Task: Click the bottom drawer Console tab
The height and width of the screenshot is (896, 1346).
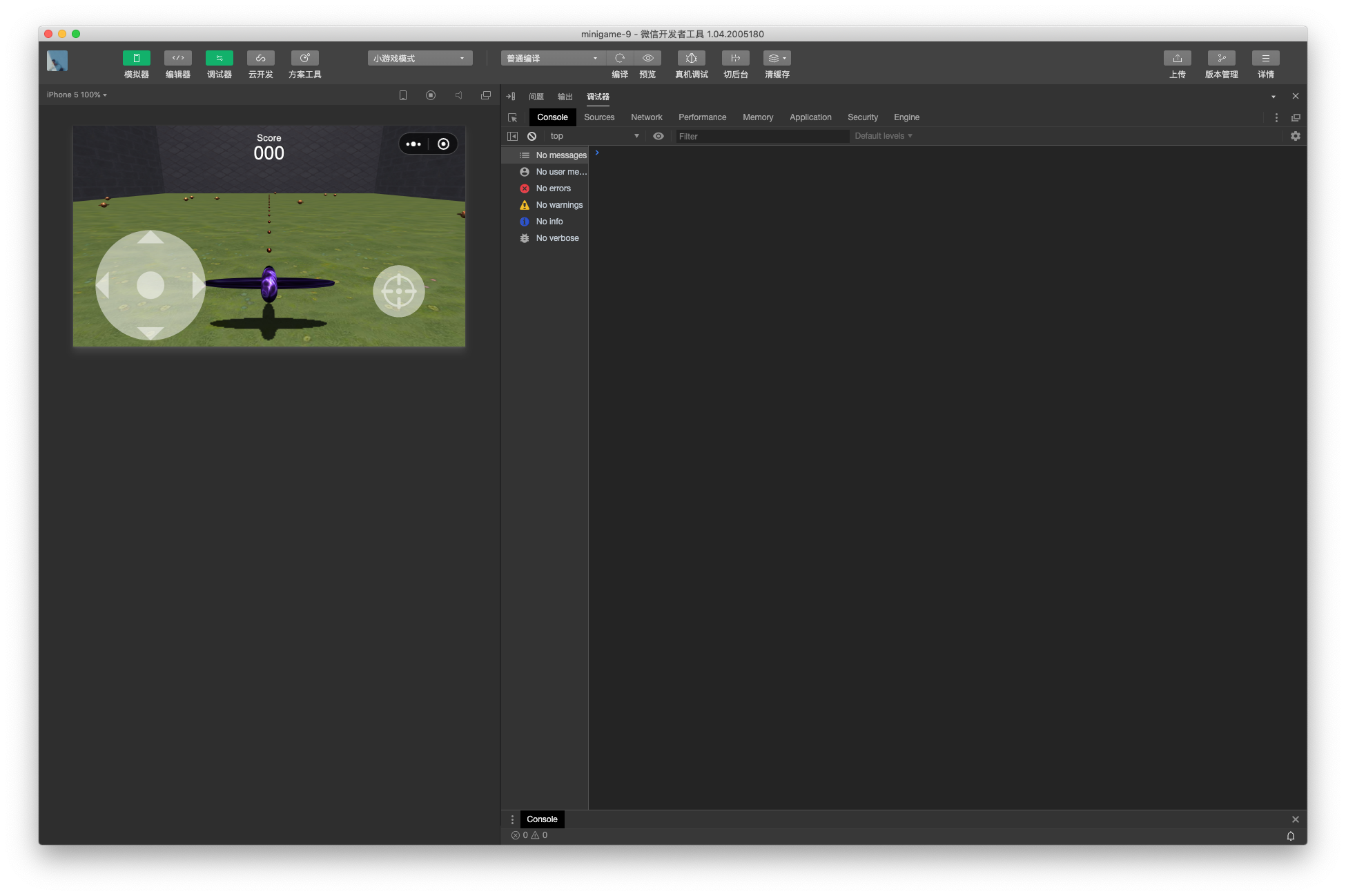Action: click(542, 819)
